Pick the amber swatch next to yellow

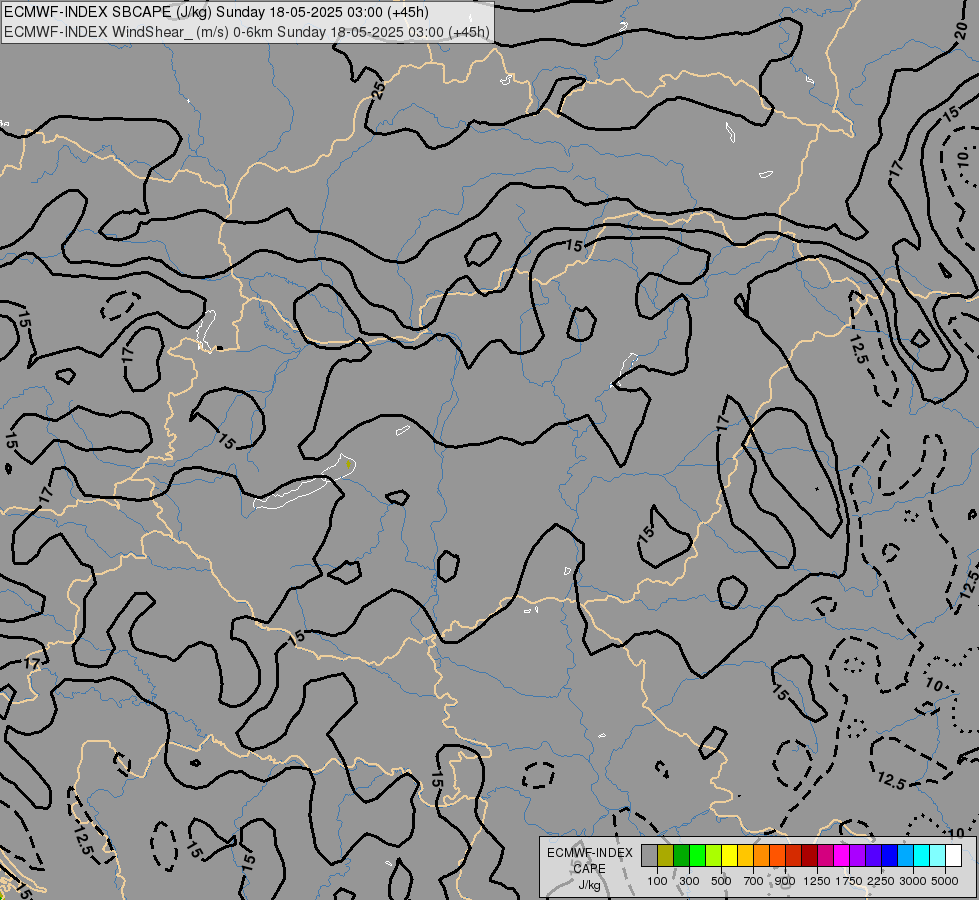pos(745,855)
